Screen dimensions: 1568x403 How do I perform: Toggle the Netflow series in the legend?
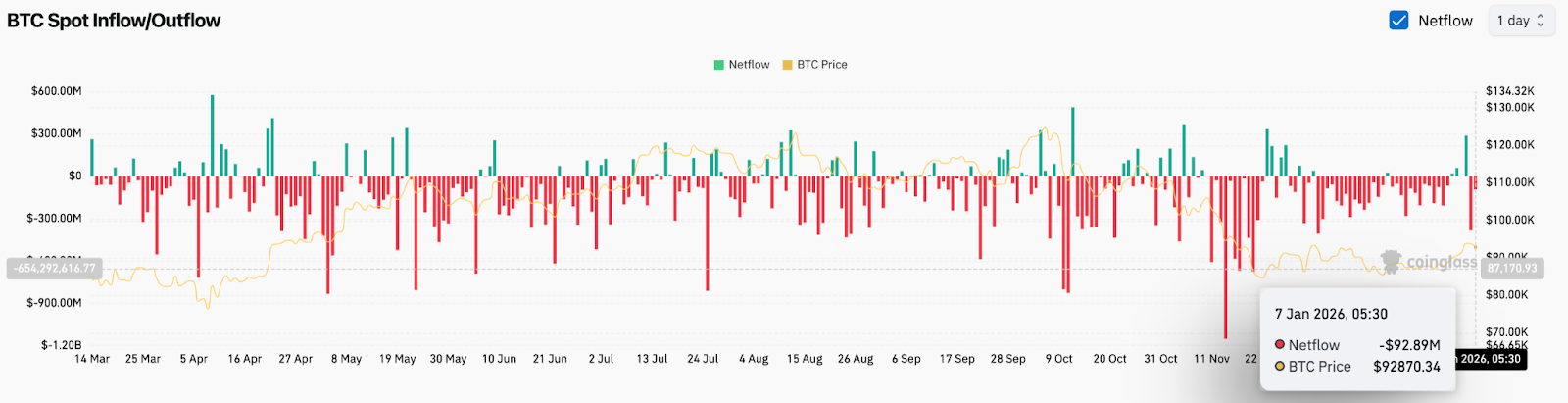[x=749, y=65]
